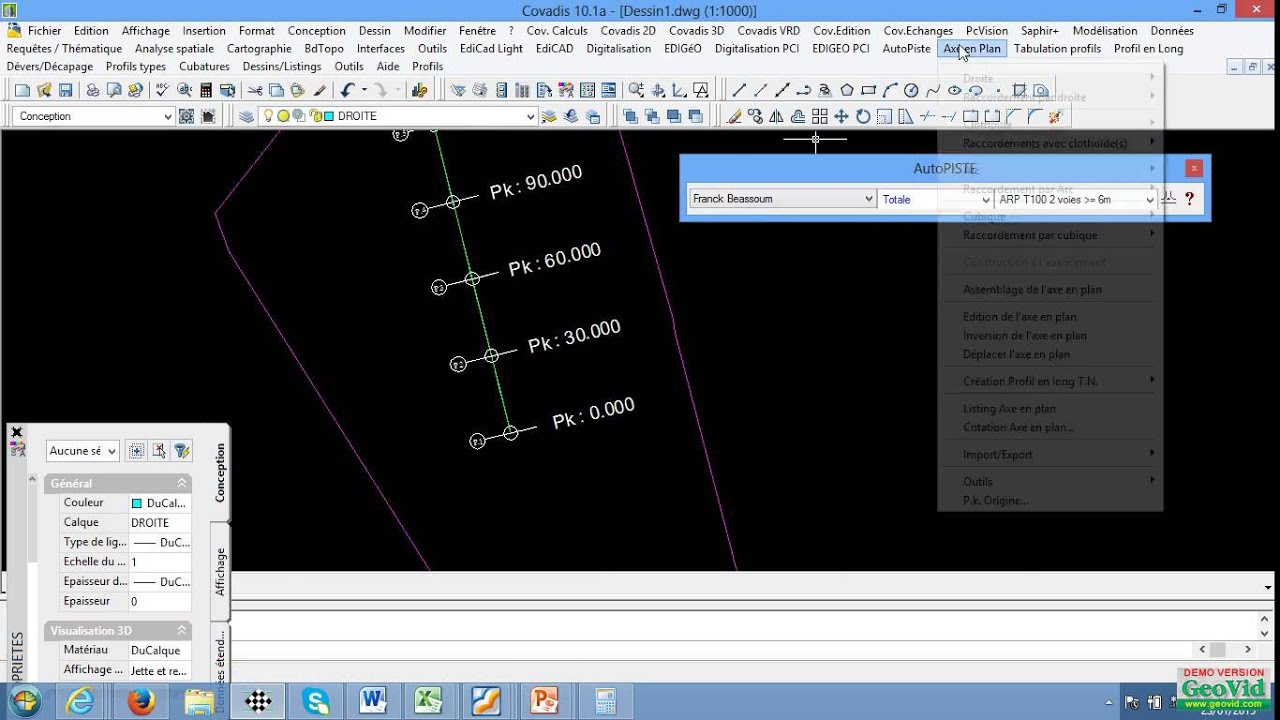
Task: Click the Echelle du type de ligne value
Action: pyautogui.click(x=160, y=562)
